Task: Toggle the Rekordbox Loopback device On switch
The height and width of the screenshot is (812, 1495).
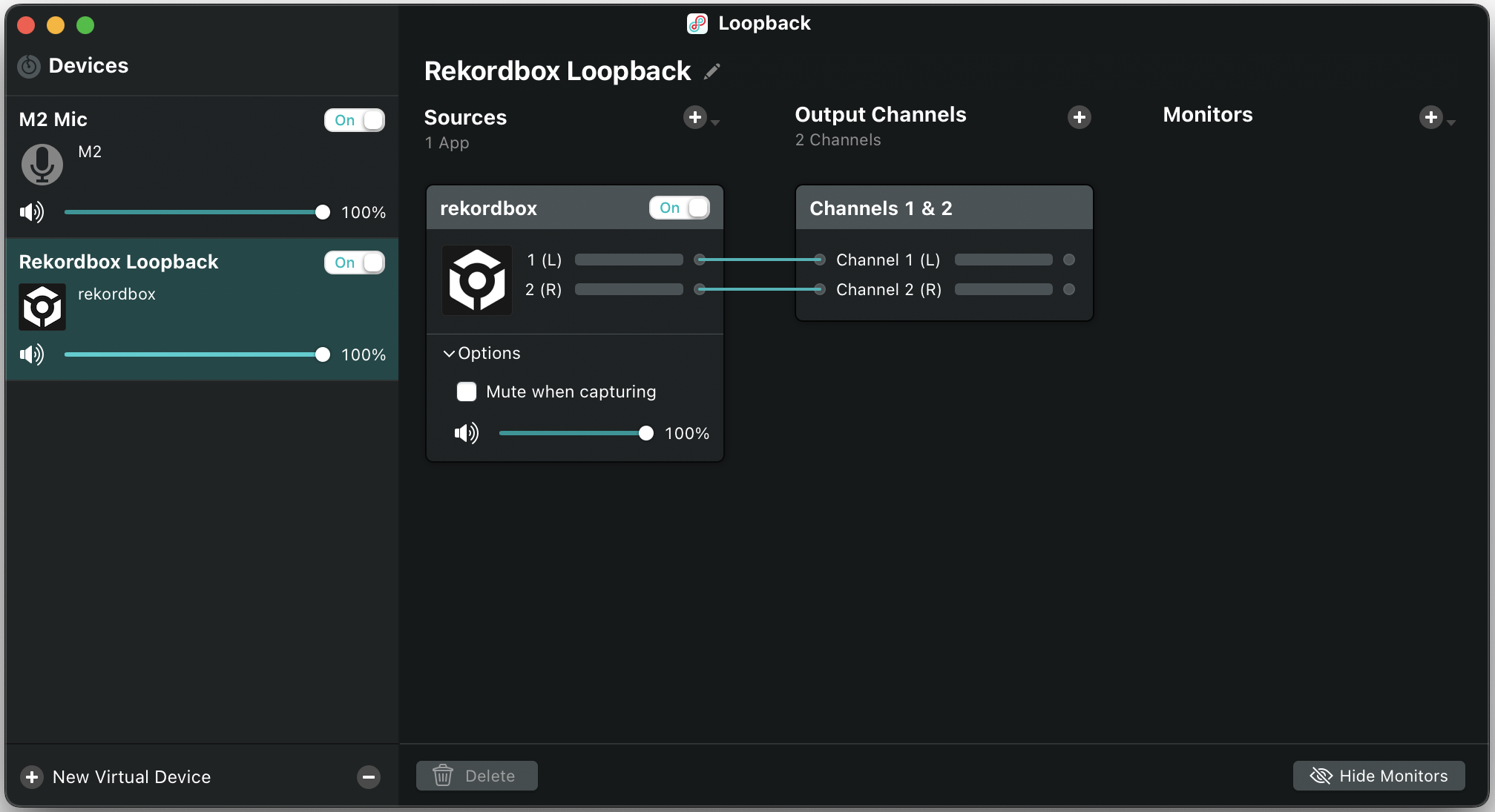Action: 355,263
